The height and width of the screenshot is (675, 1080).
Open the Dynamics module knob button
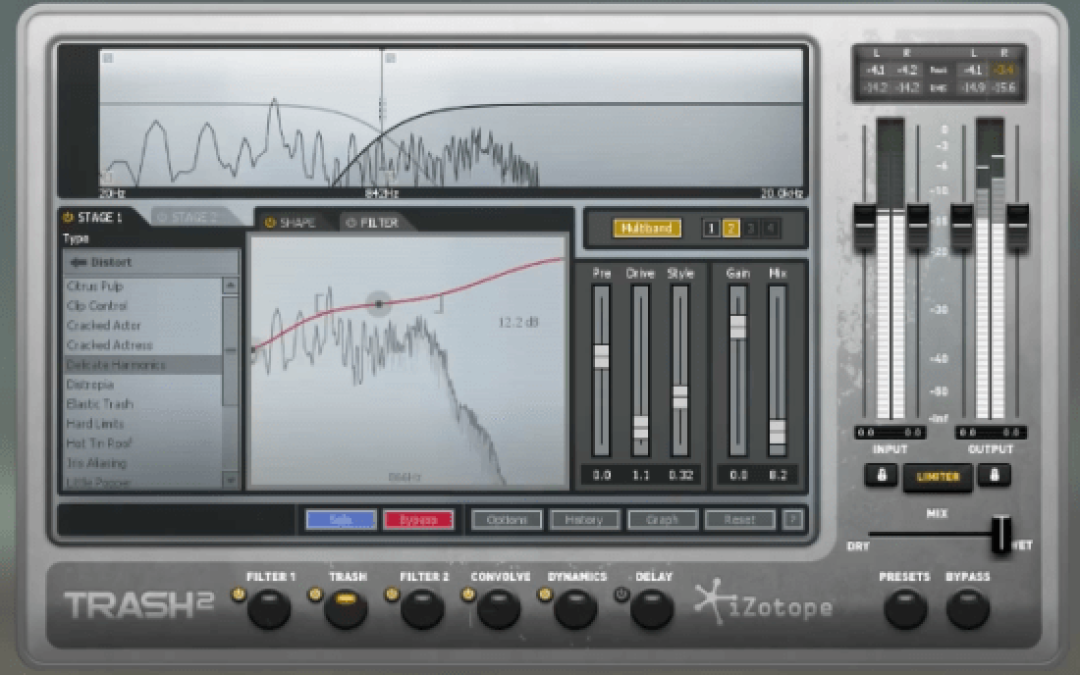coord(575,610)
